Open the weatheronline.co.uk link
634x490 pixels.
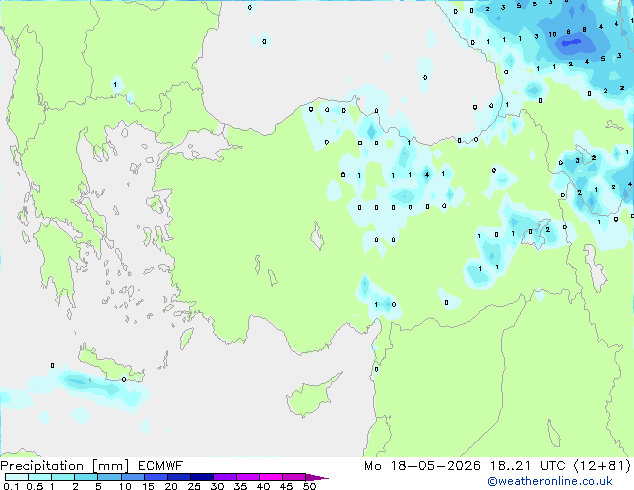[x=550, y=481]
